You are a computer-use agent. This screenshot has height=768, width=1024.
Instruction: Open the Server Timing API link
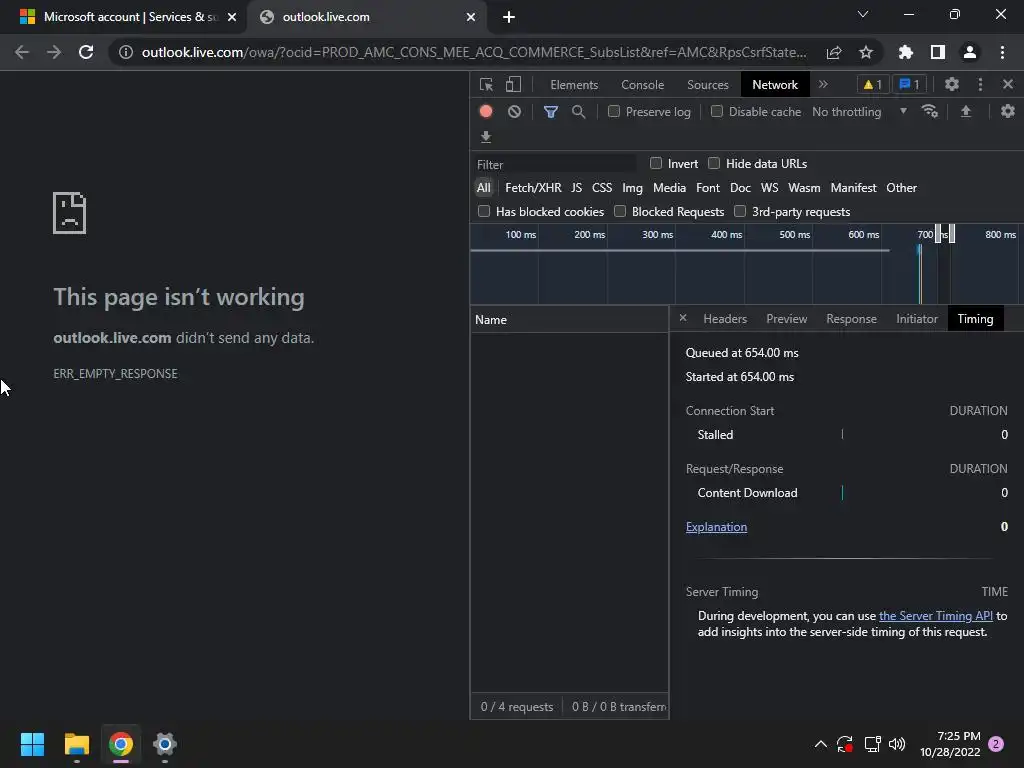pos(935,616)
